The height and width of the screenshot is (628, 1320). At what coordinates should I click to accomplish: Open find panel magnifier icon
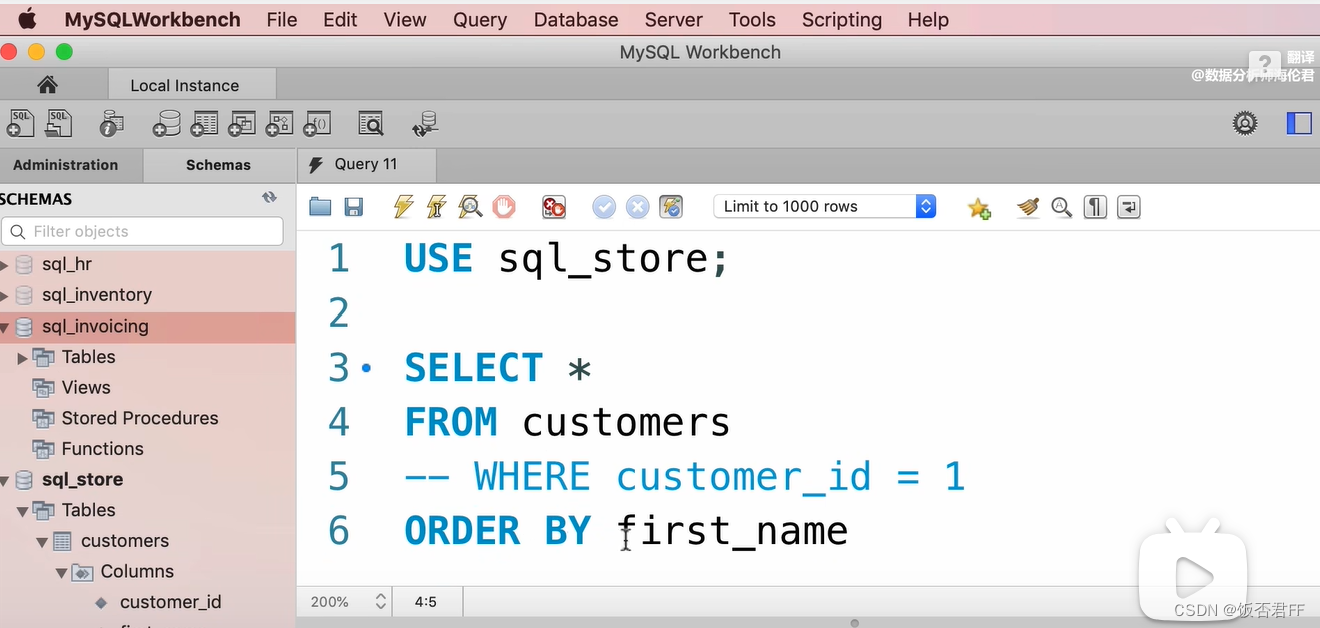tap(1062, 207)
